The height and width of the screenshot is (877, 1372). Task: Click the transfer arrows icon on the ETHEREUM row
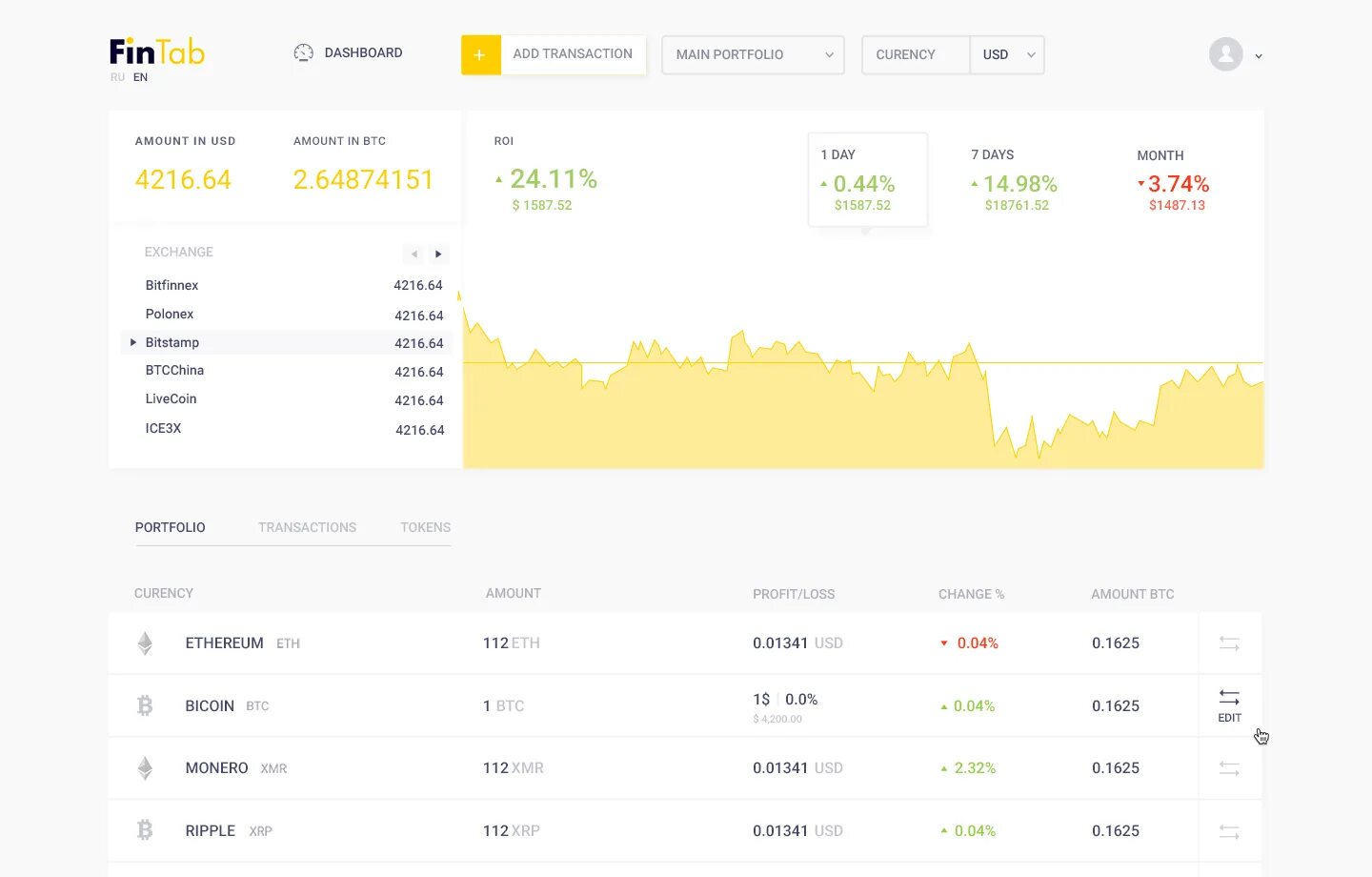[1228, 642]
